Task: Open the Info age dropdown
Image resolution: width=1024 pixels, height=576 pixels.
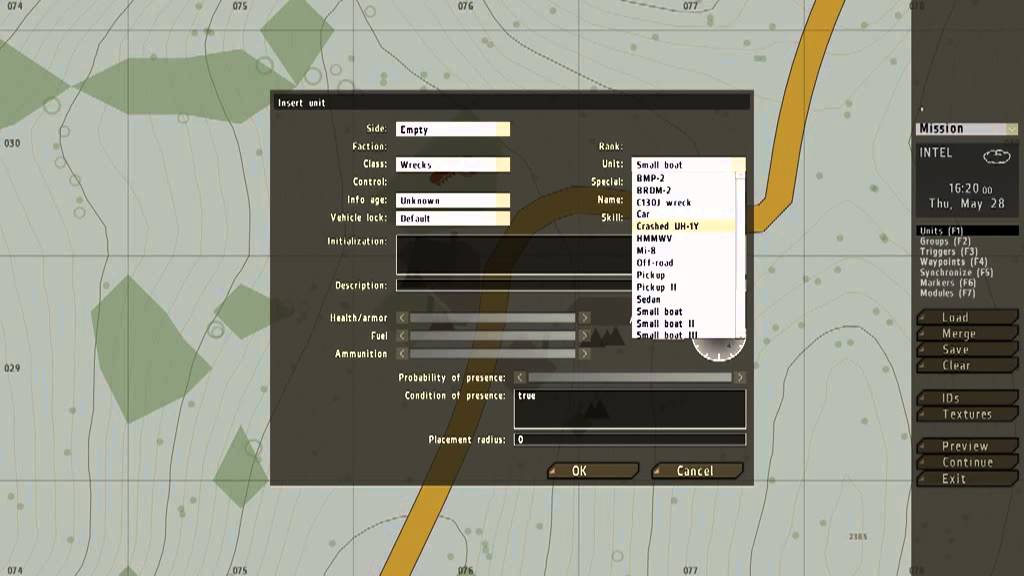Action: [453, 200]
